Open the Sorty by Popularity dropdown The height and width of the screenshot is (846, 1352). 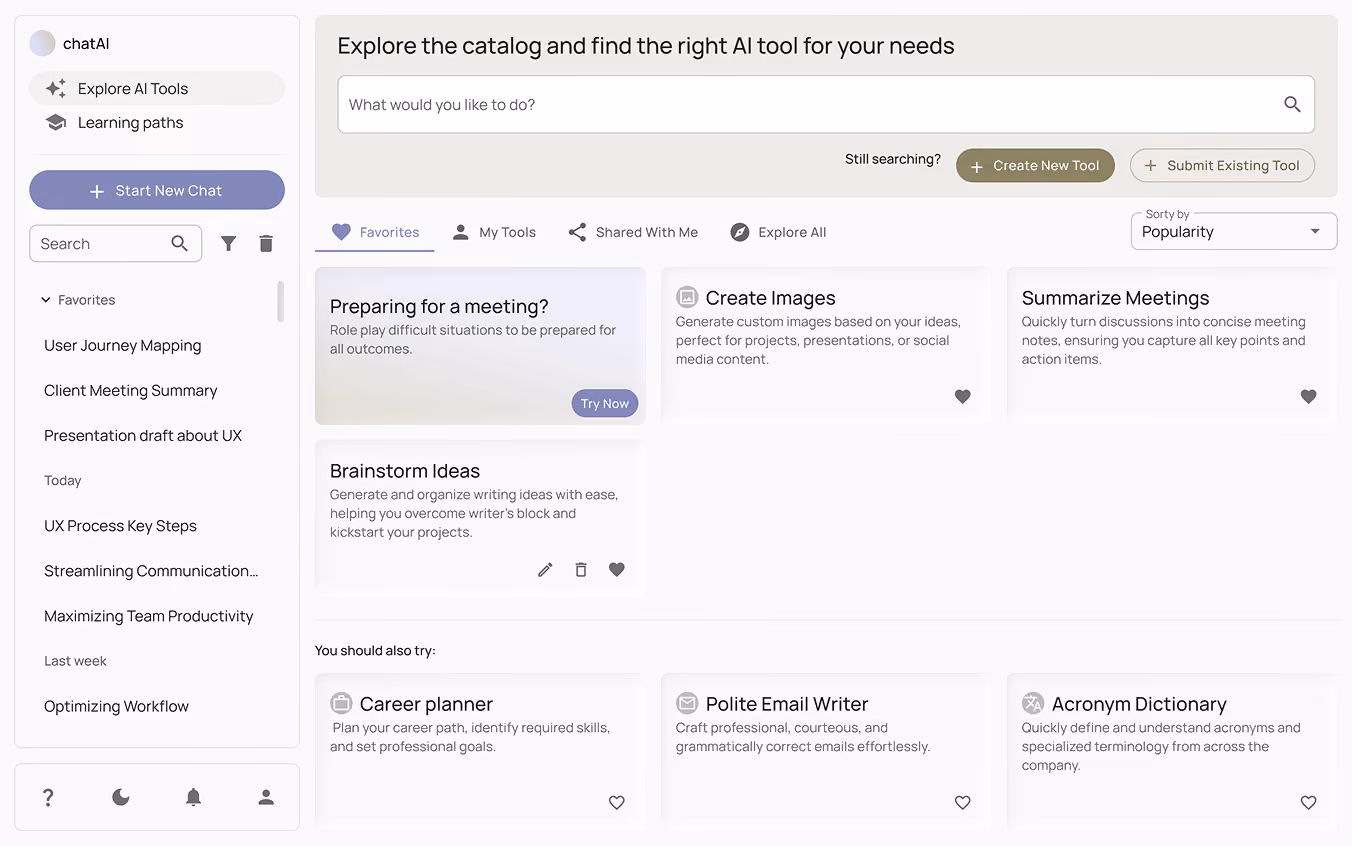[1234, 231]
